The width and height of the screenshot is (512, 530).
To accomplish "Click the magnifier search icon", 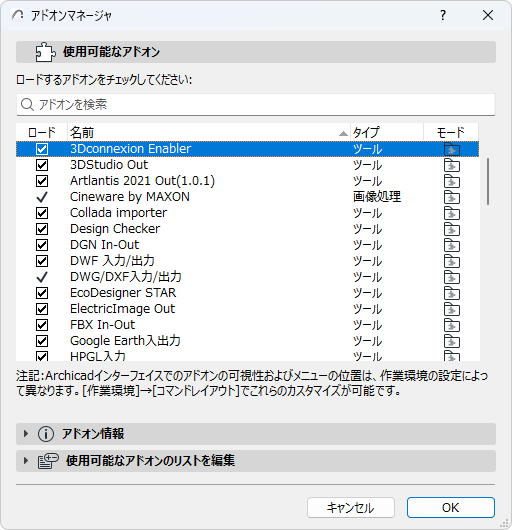I will tap(27, 104).
